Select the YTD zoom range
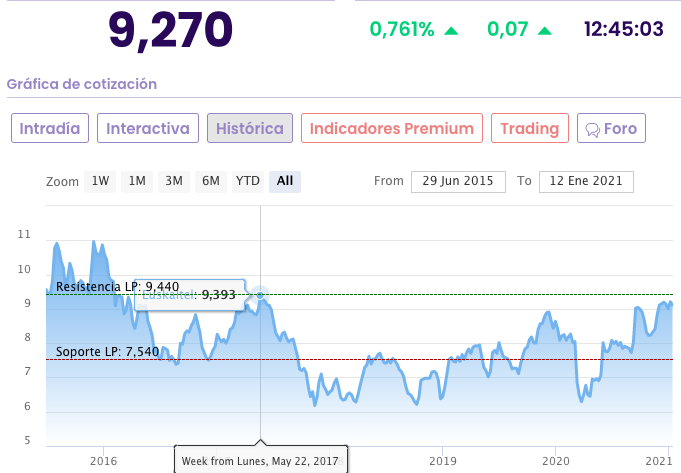This screenshot has width=681, height=473. tap(247, 181)
